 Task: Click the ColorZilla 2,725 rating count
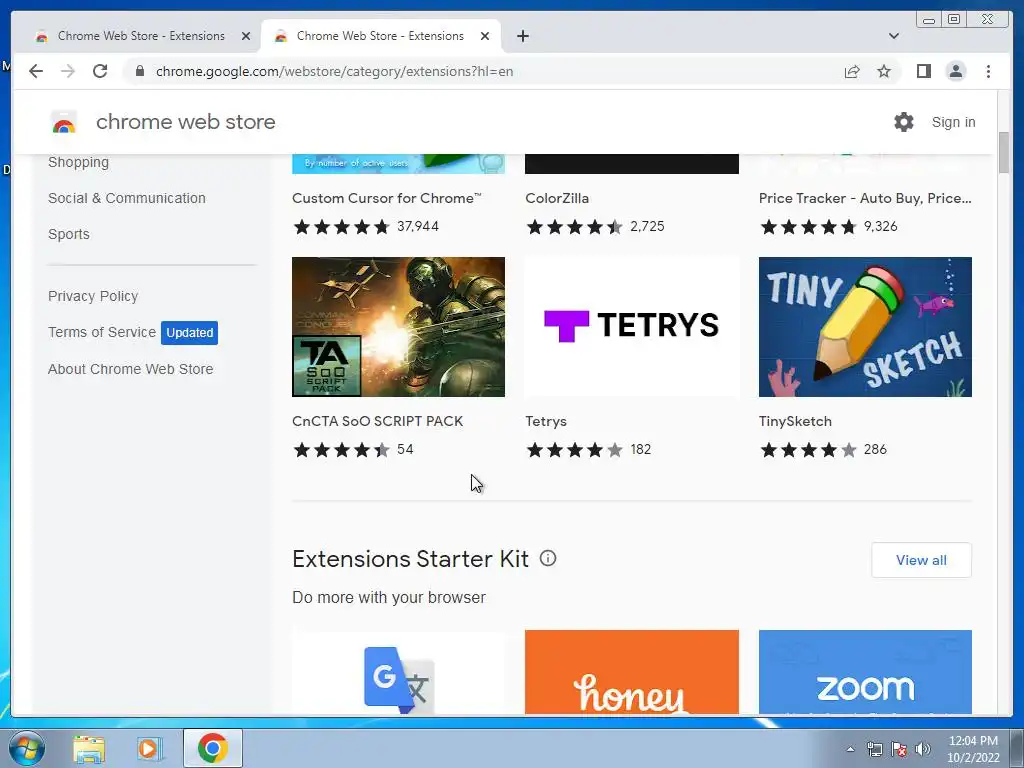pos(647,226)
